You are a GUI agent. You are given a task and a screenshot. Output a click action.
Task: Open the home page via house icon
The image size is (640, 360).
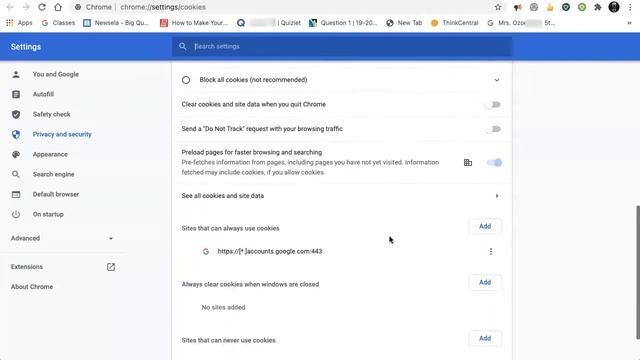coord(58,7)
